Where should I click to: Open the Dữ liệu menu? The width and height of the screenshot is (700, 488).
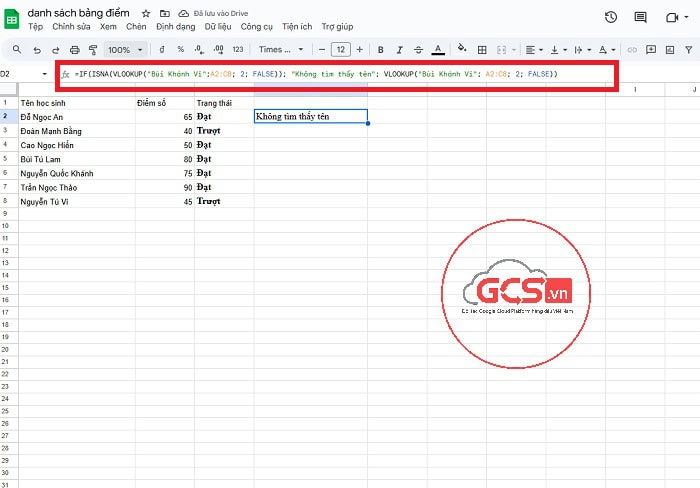219,27
